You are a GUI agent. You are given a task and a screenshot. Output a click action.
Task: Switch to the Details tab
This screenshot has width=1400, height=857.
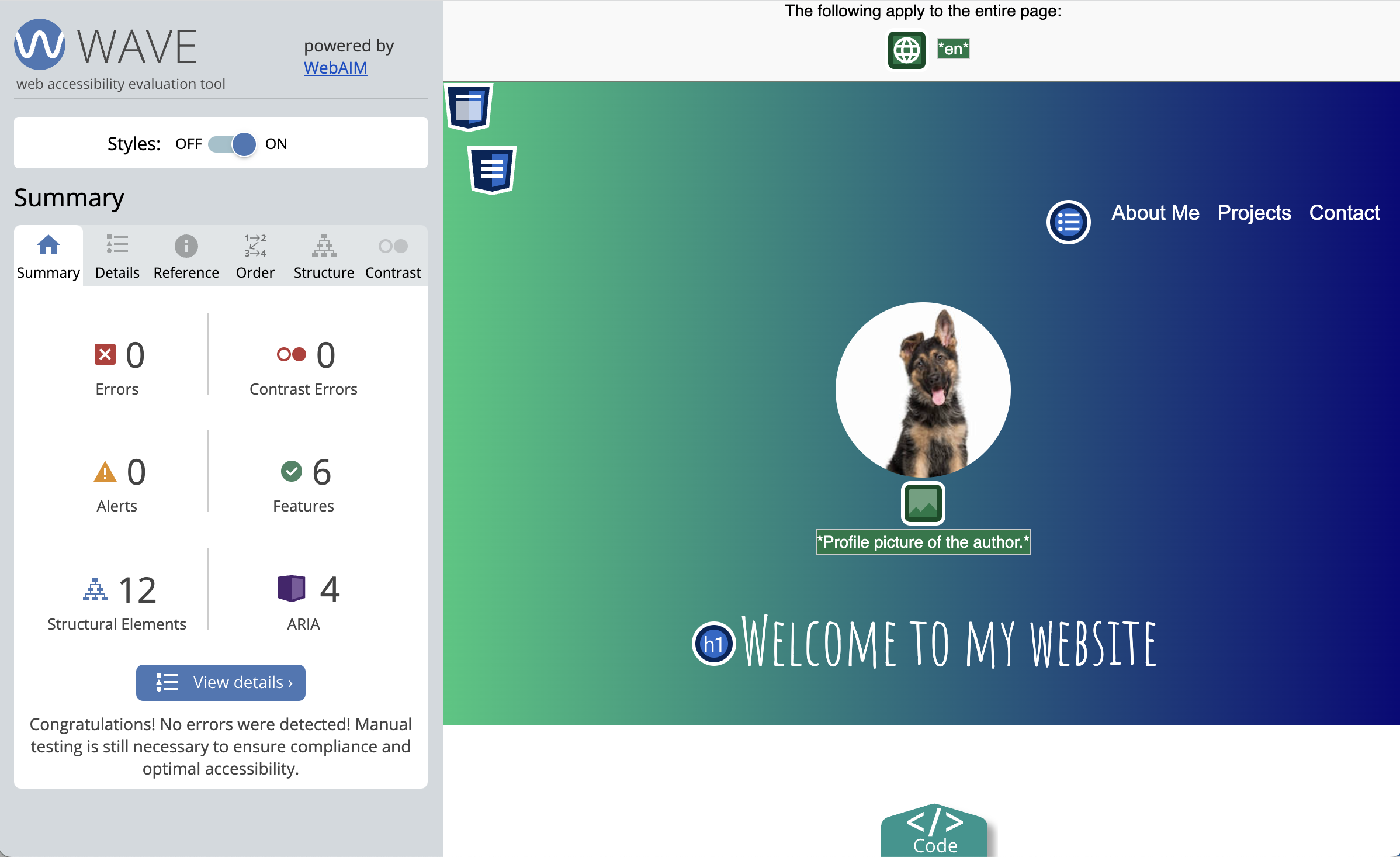[117, 255]
